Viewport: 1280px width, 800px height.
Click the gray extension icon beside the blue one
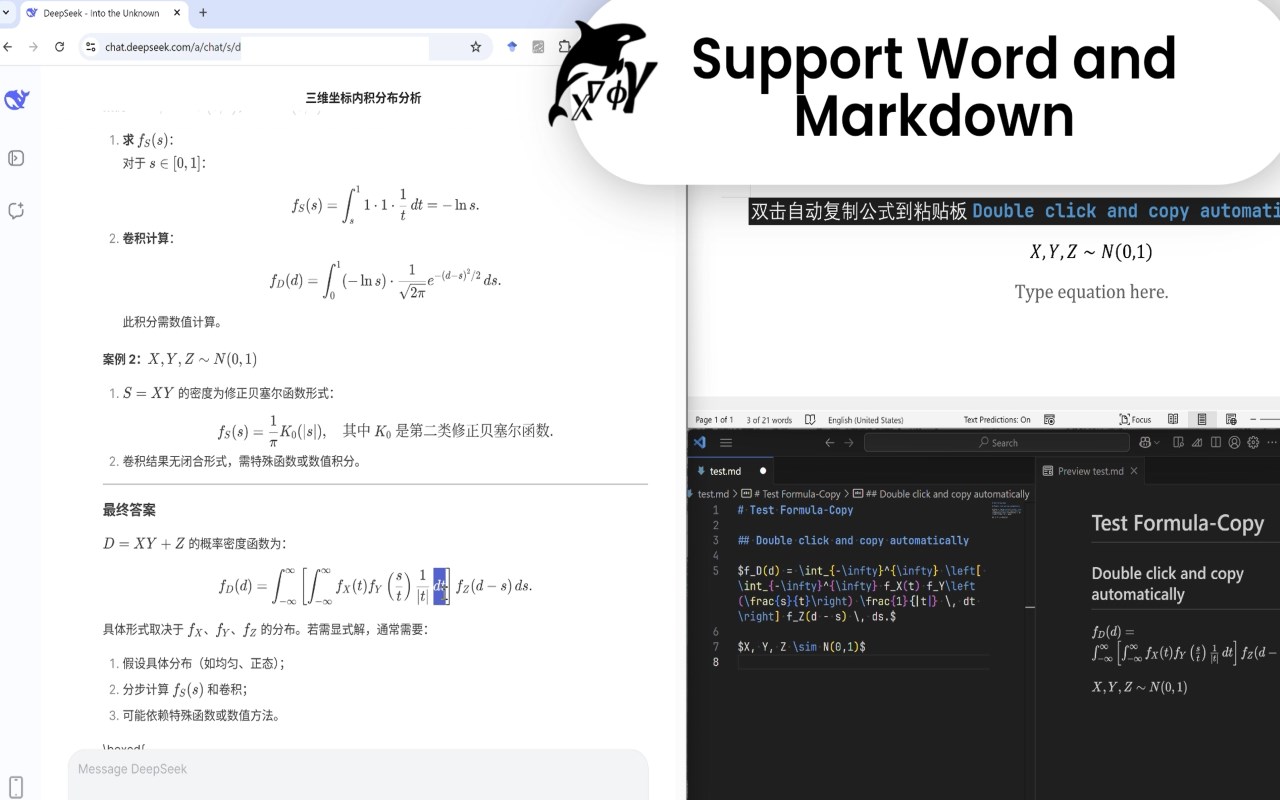pyautogui.click(x=538, y=47)
